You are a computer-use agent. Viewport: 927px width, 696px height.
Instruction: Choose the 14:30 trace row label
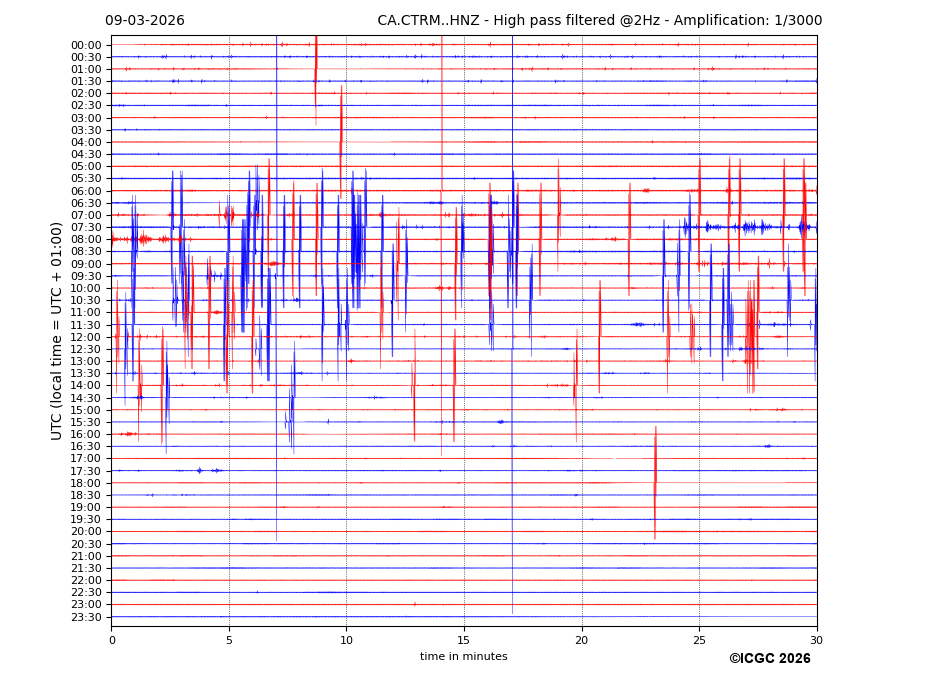[x=86, y=398]
